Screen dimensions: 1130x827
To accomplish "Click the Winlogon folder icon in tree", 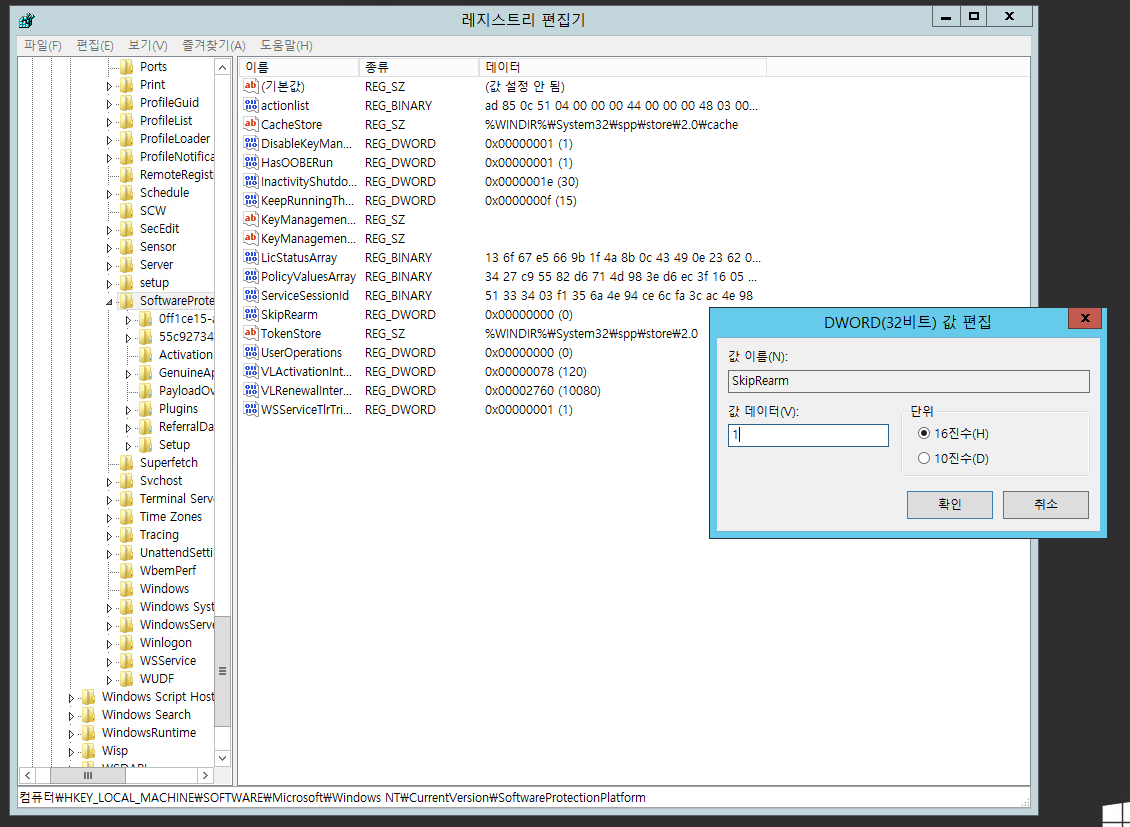I will click(x=126, y=643).
